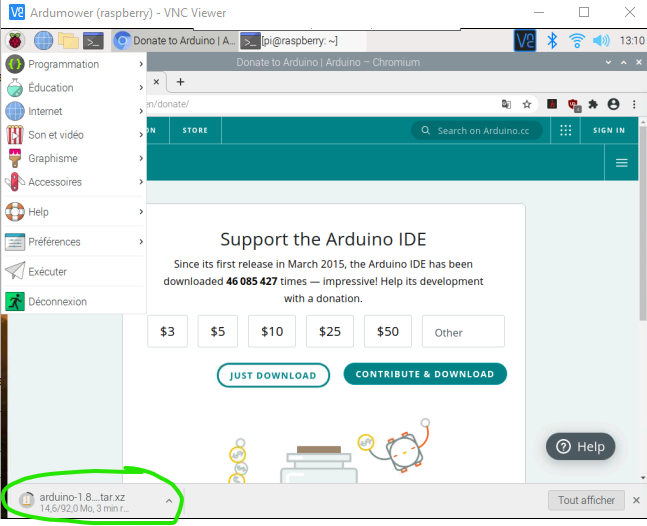Open the Raspberry Pi main menu
Viewport: 647px width, 526px height.
point(15,40)
